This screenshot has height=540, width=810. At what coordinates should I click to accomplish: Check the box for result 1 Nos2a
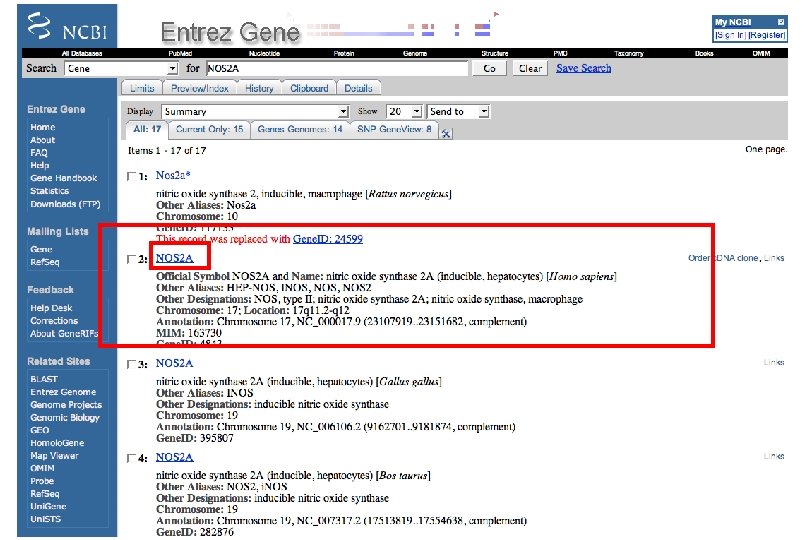coord(131,176)
